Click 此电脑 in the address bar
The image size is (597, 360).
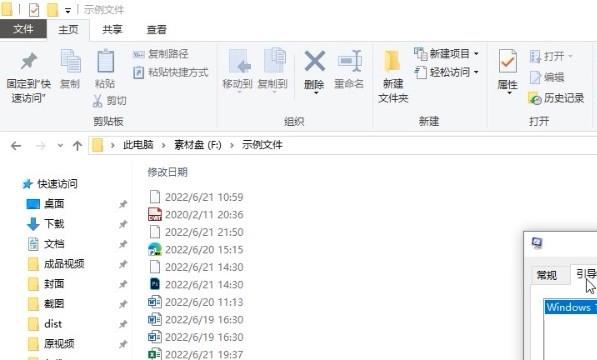pos(138,145)
